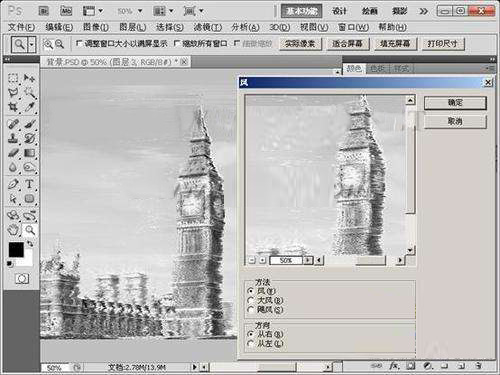Select 大风 method radio button
This screenshot has width=500, height=375.
(x=250, y=300)
